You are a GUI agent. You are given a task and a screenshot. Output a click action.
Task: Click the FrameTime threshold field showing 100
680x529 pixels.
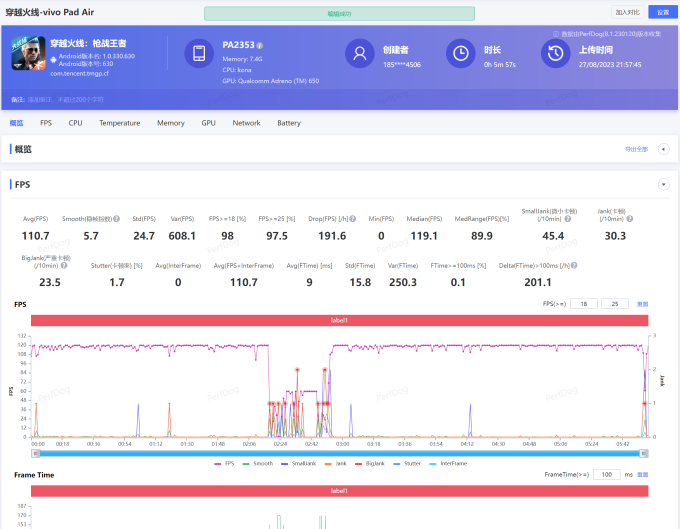[607, 475]
